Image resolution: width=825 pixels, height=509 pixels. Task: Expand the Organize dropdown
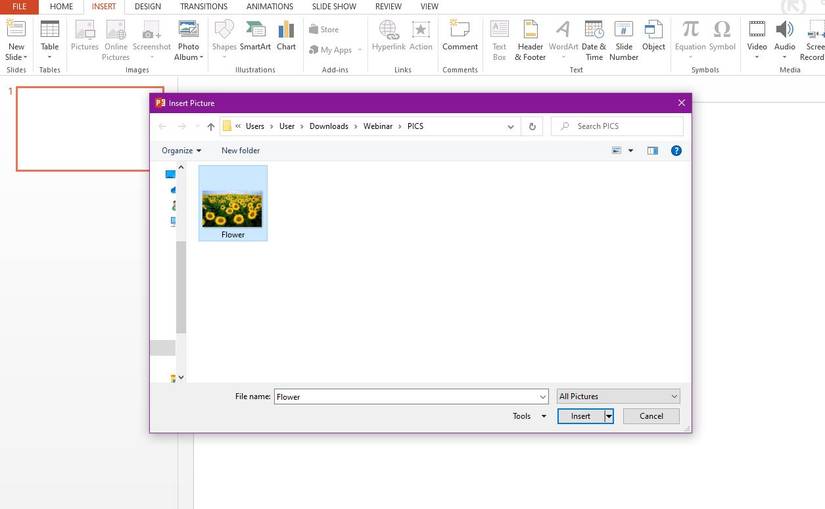tap(181, 151)
